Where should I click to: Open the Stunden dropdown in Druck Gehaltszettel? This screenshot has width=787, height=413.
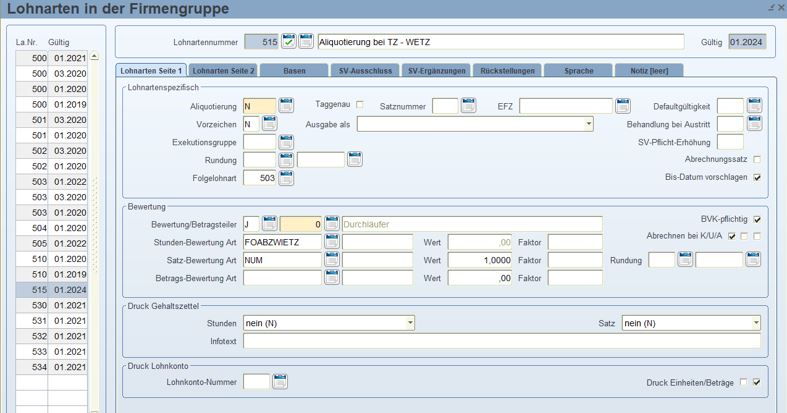[x=409, y=323]
